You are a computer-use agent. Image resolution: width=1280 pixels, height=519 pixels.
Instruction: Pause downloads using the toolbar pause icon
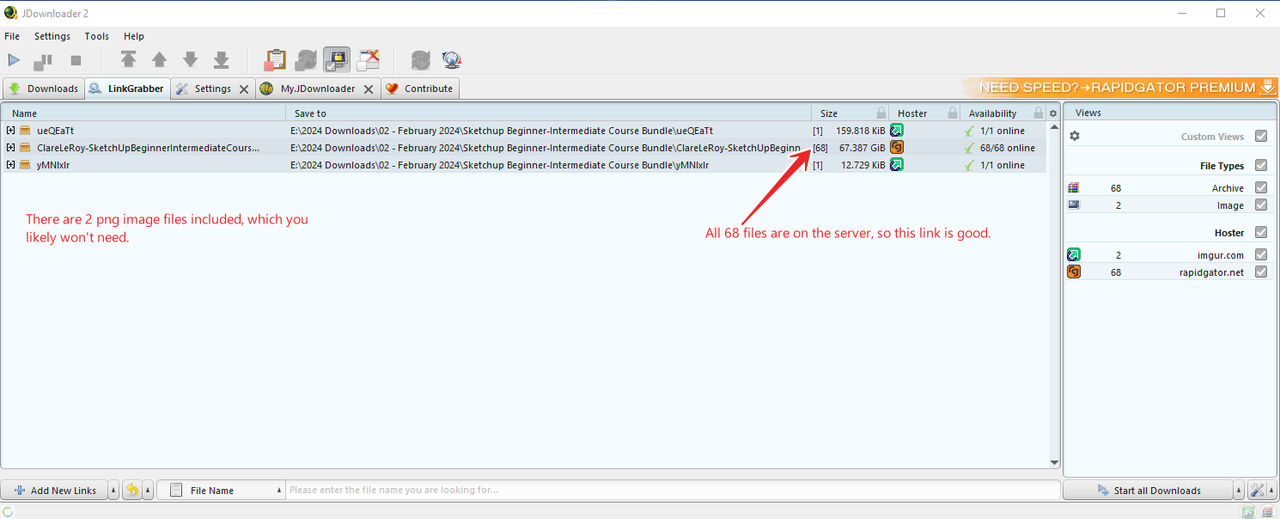click(x=43, y=61)
